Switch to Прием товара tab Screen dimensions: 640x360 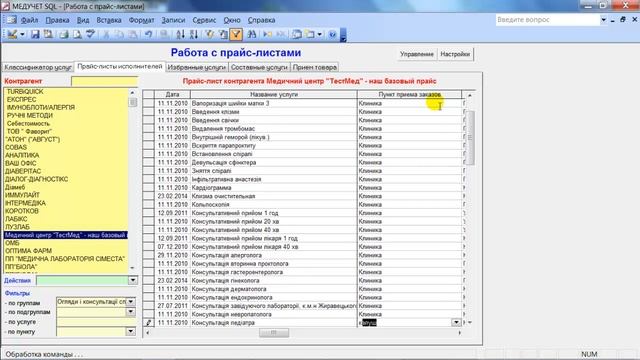pyautogui.click(x=315, y=67)
